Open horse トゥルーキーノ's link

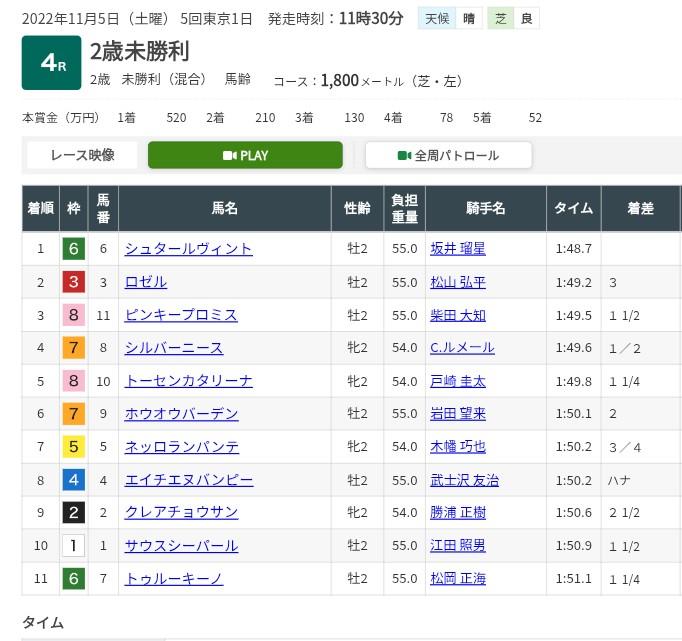coord(173,579)
